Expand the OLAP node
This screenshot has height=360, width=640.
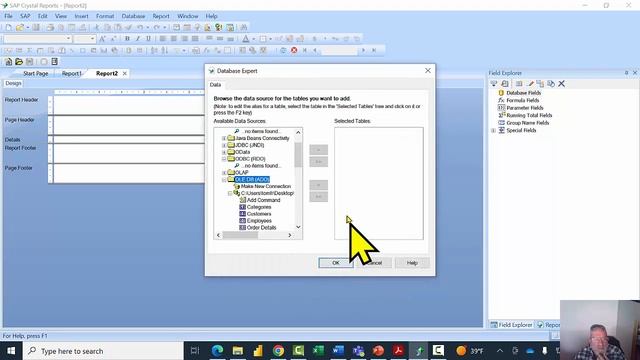[224, 173]
